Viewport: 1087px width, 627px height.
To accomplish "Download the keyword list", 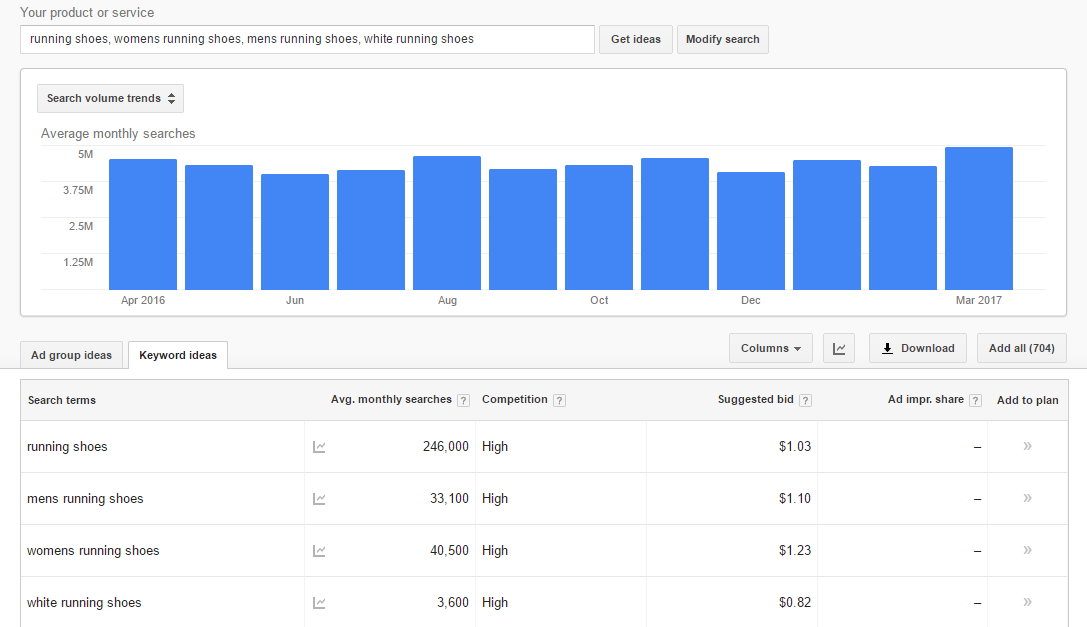I will 918,348.
